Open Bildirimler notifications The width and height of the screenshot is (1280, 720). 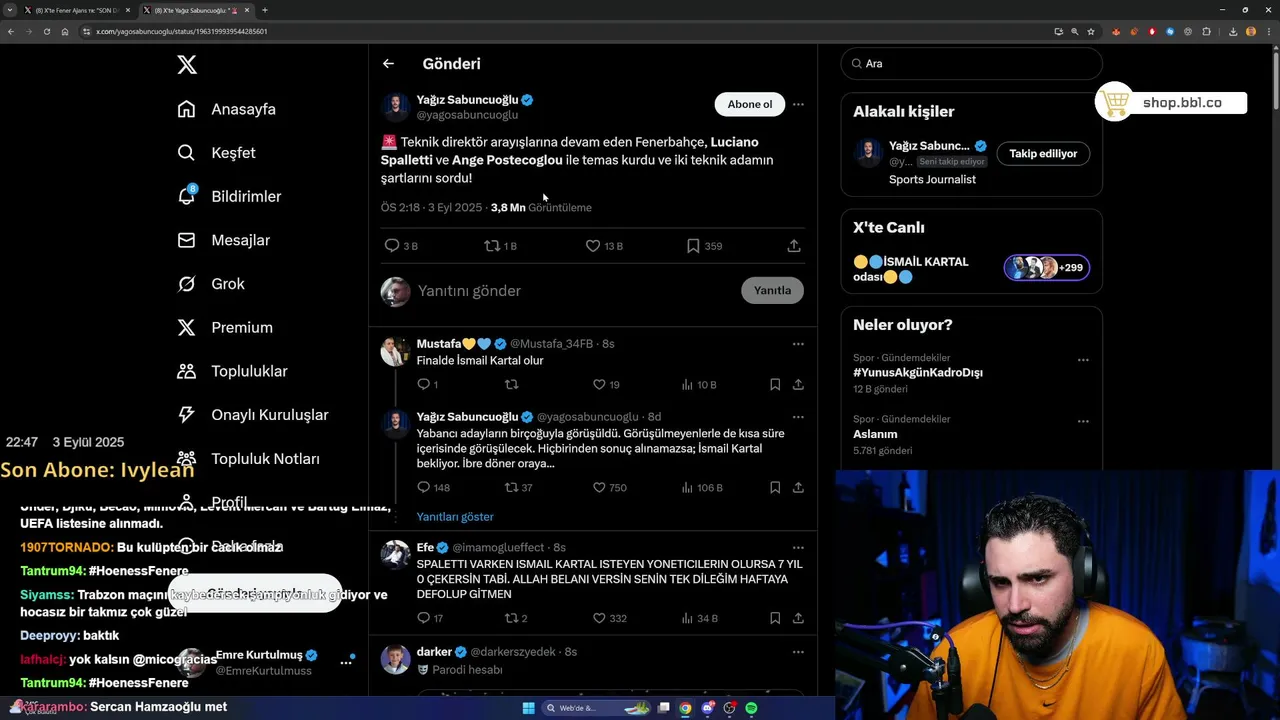click(229, 196)
